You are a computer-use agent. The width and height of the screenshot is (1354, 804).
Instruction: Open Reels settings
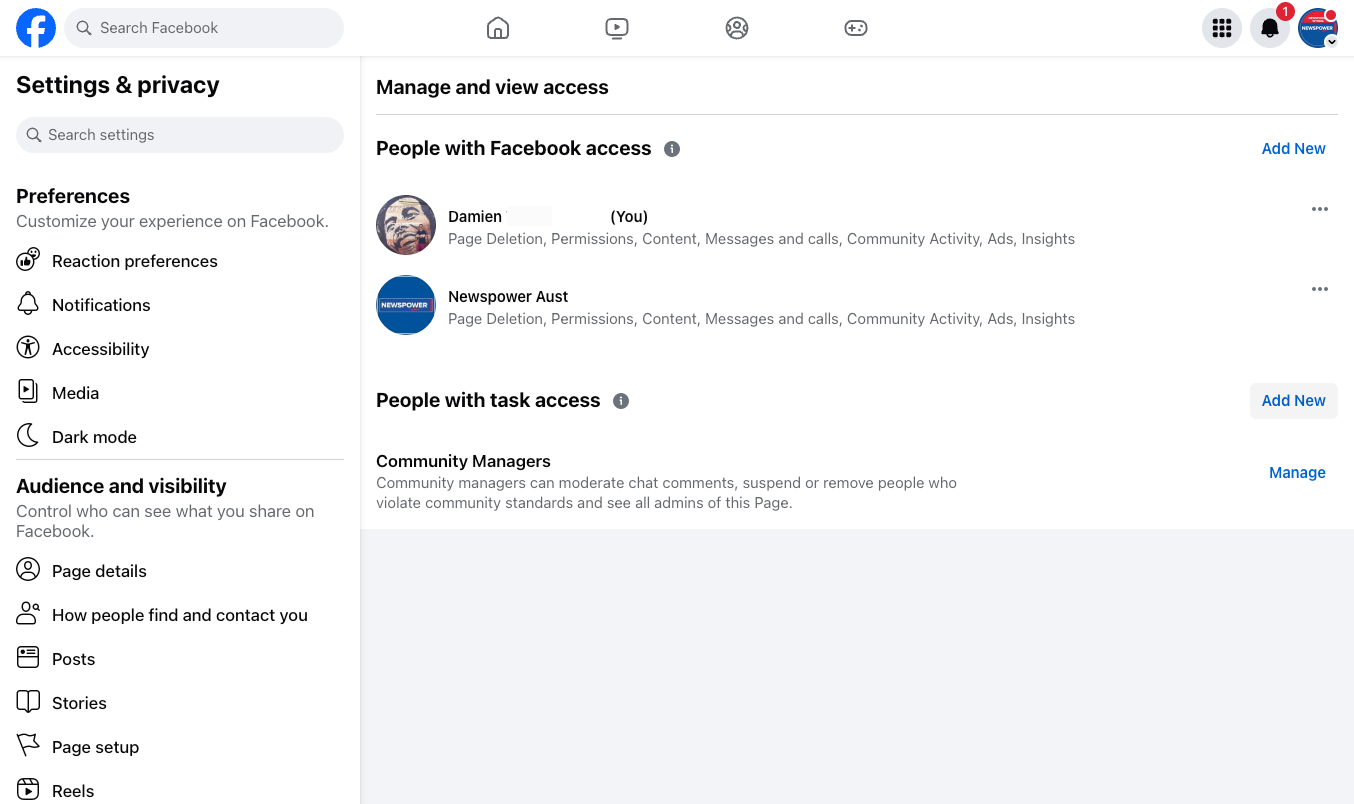click(180, 791)
